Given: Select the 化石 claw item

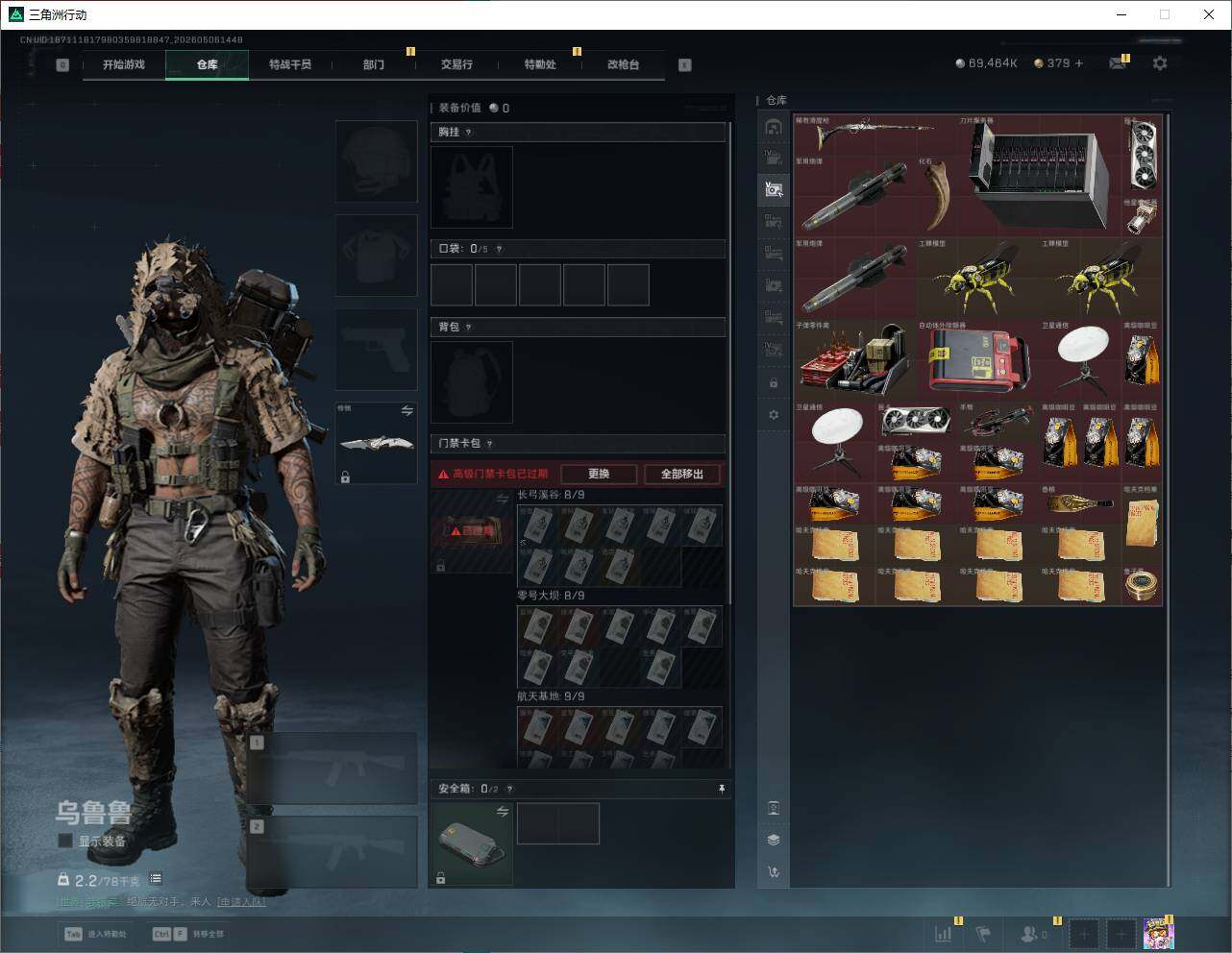Looking at the screenshot, I should pyautogui.click(x=937, y=196).
